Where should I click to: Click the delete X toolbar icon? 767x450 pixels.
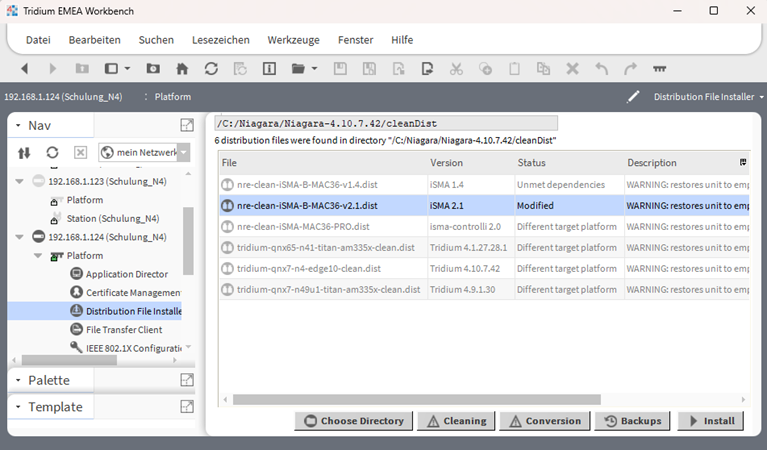click(572, 68)
